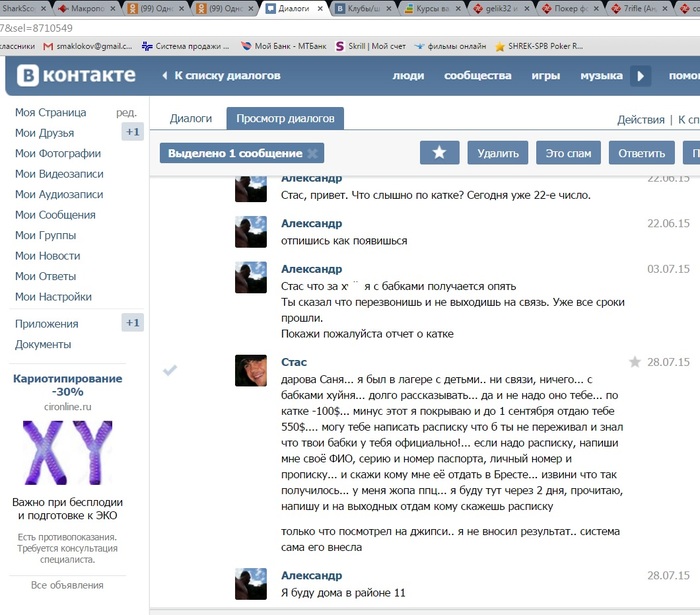Switch to the Клубы browser tab
700x615 pixels.
point(362,8)
